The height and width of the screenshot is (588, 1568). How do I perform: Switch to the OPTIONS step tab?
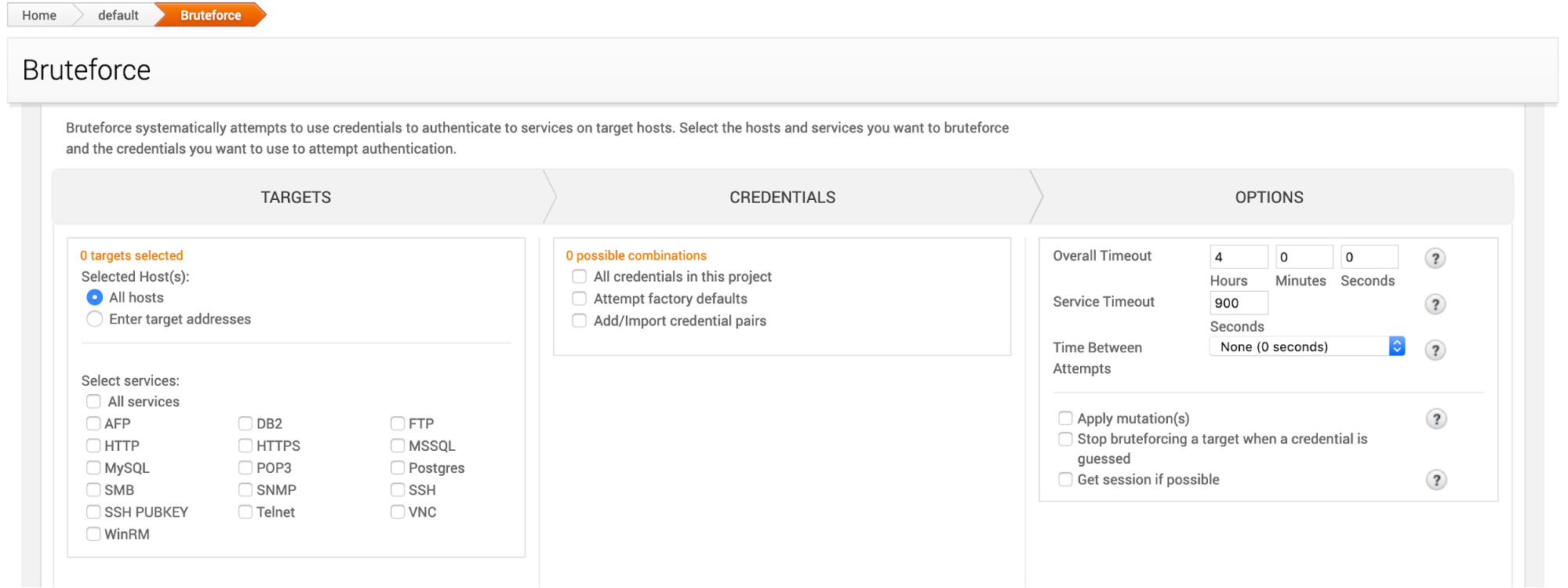(x=1268, y=198)
